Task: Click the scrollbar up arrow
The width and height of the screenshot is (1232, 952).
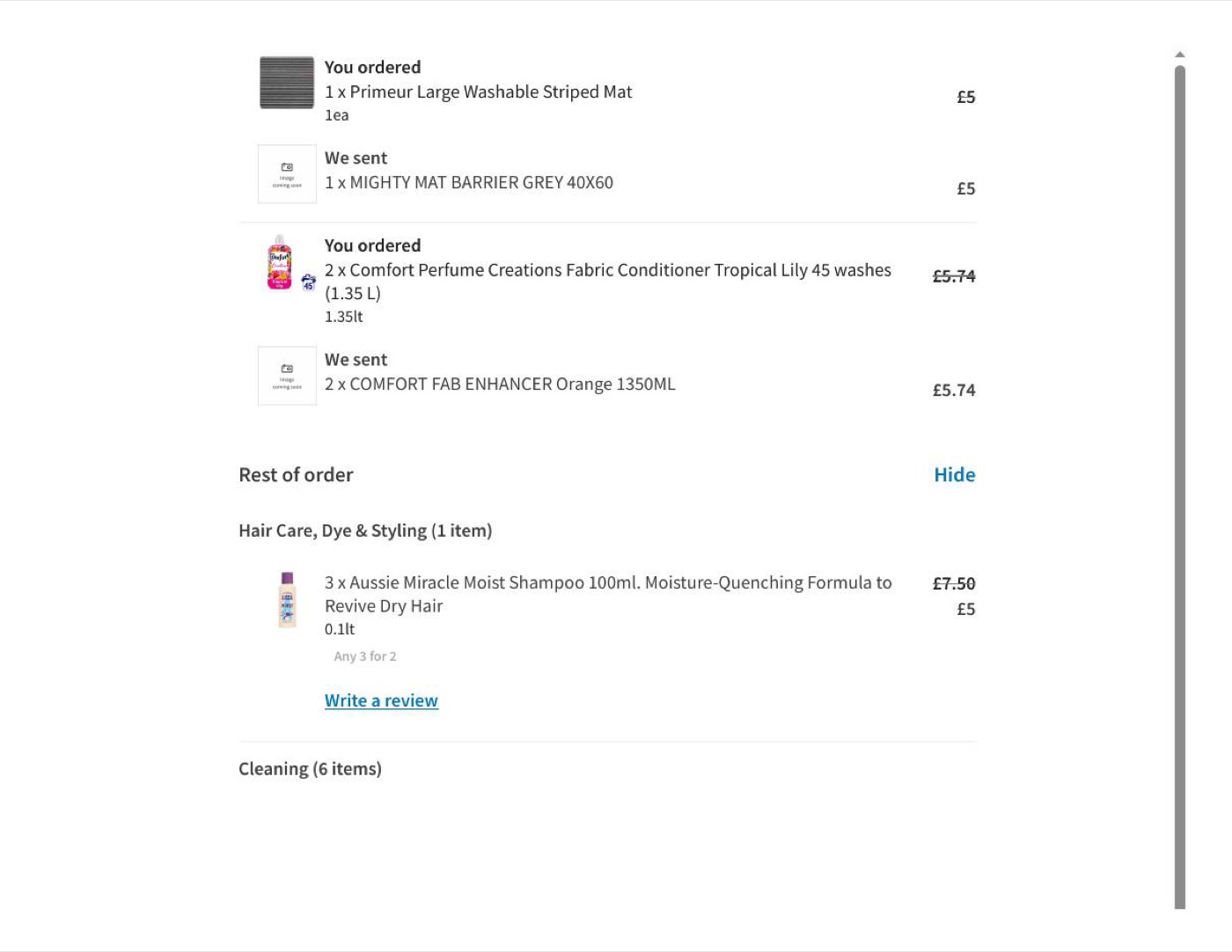Action: coord(1180,55)
